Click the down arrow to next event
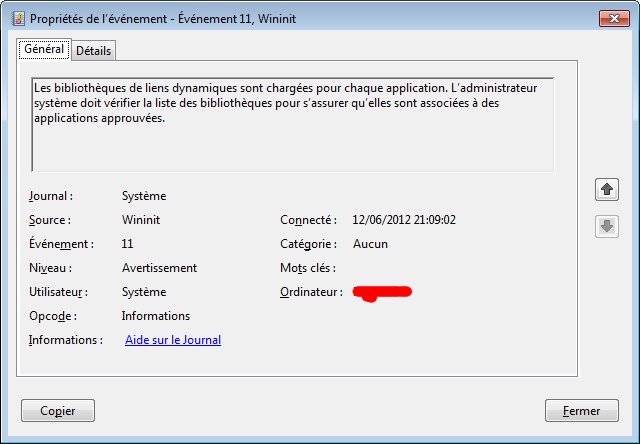This screenshot has width=640, height=444. pyautogui.click(x=607, y=226)
